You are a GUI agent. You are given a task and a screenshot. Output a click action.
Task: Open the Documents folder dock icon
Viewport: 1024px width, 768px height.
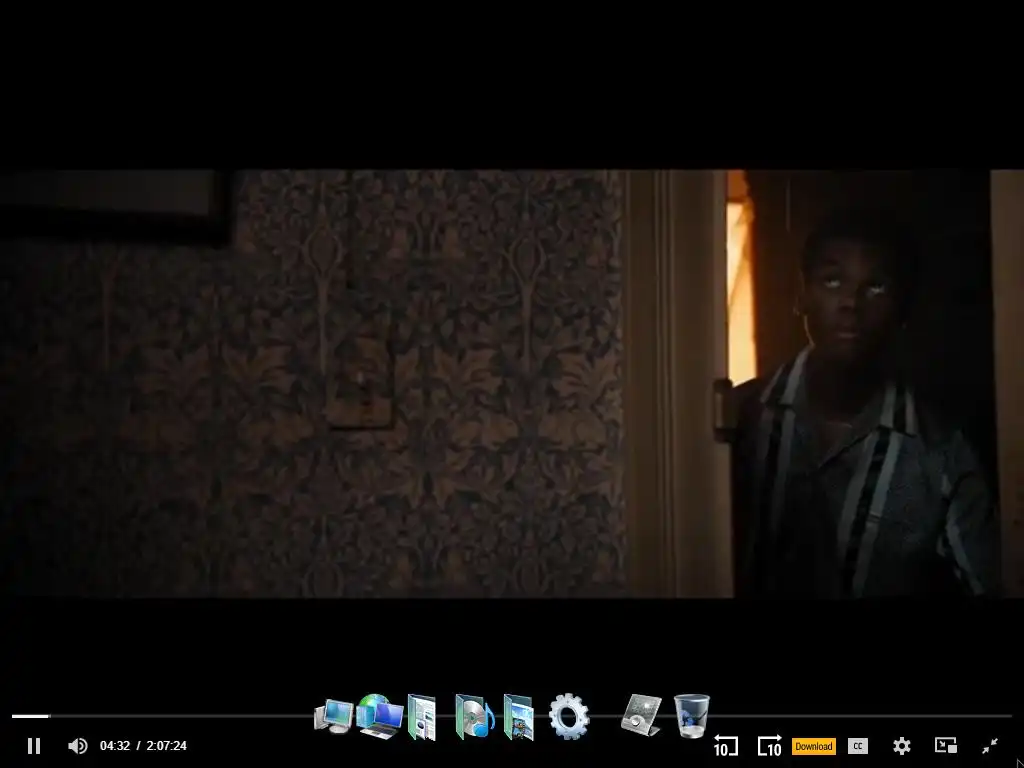422,717
